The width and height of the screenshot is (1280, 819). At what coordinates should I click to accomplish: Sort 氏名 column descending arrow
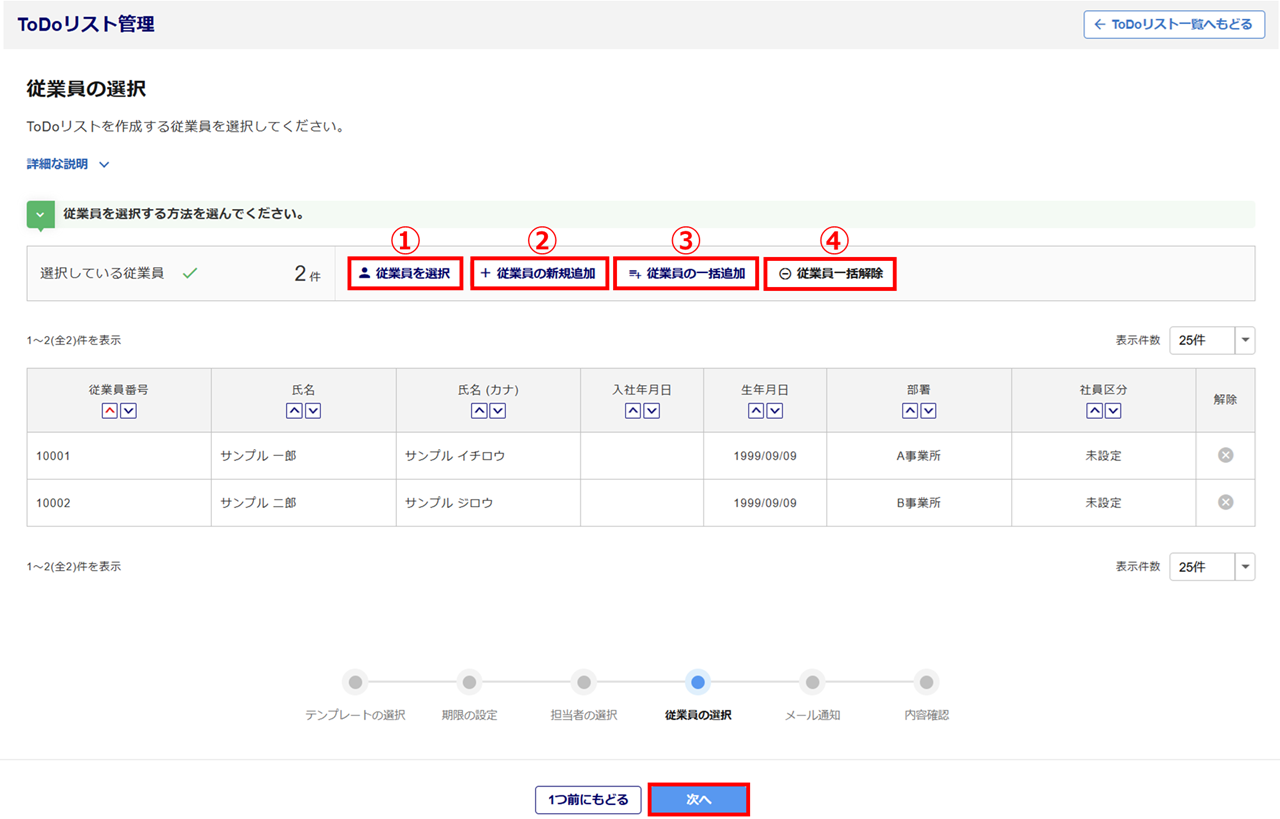coord(313,411)
